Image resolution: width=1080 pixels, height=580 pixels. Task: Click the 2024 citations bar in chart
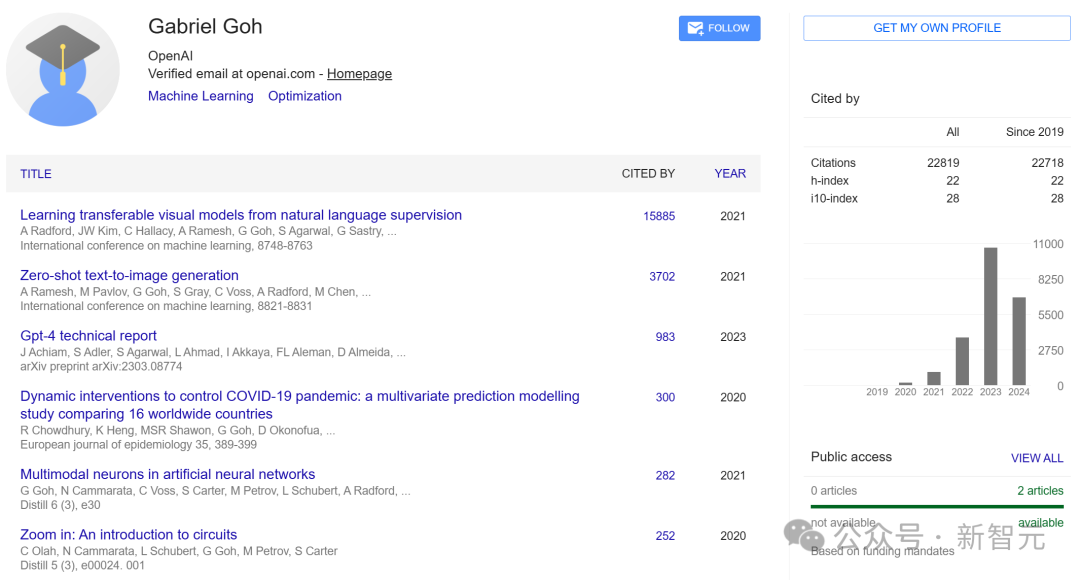click(x=1019, y=341)
